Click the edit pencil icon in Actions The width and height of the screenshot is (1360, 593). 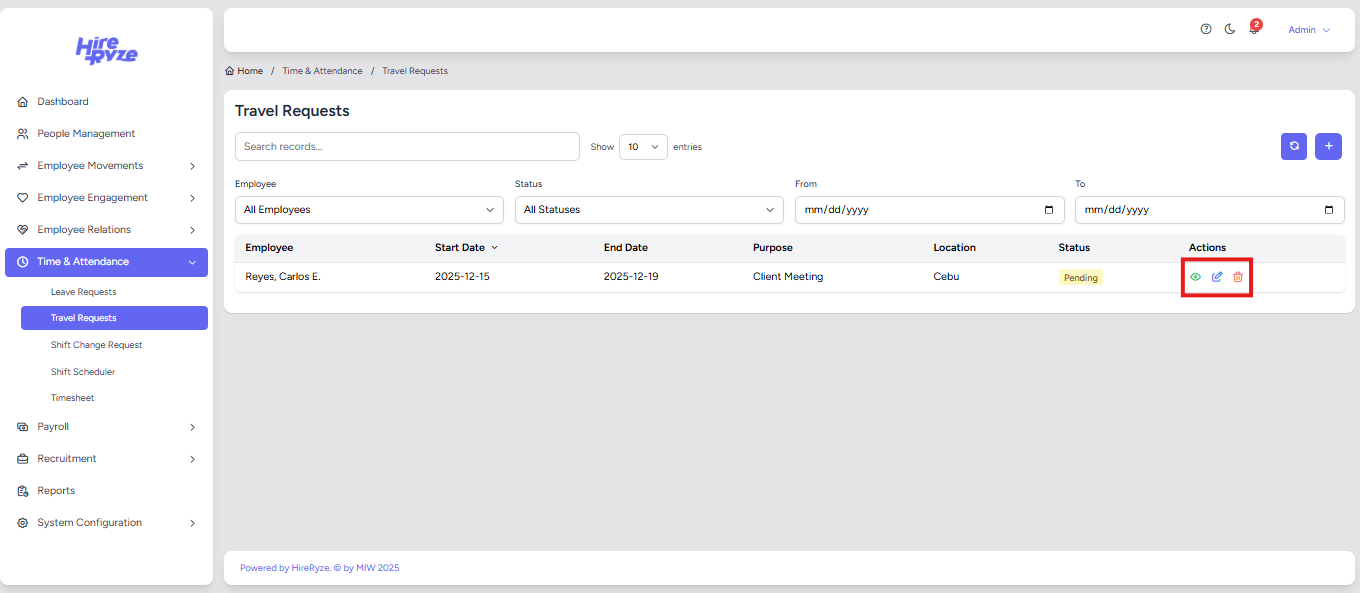[1217, 277]
